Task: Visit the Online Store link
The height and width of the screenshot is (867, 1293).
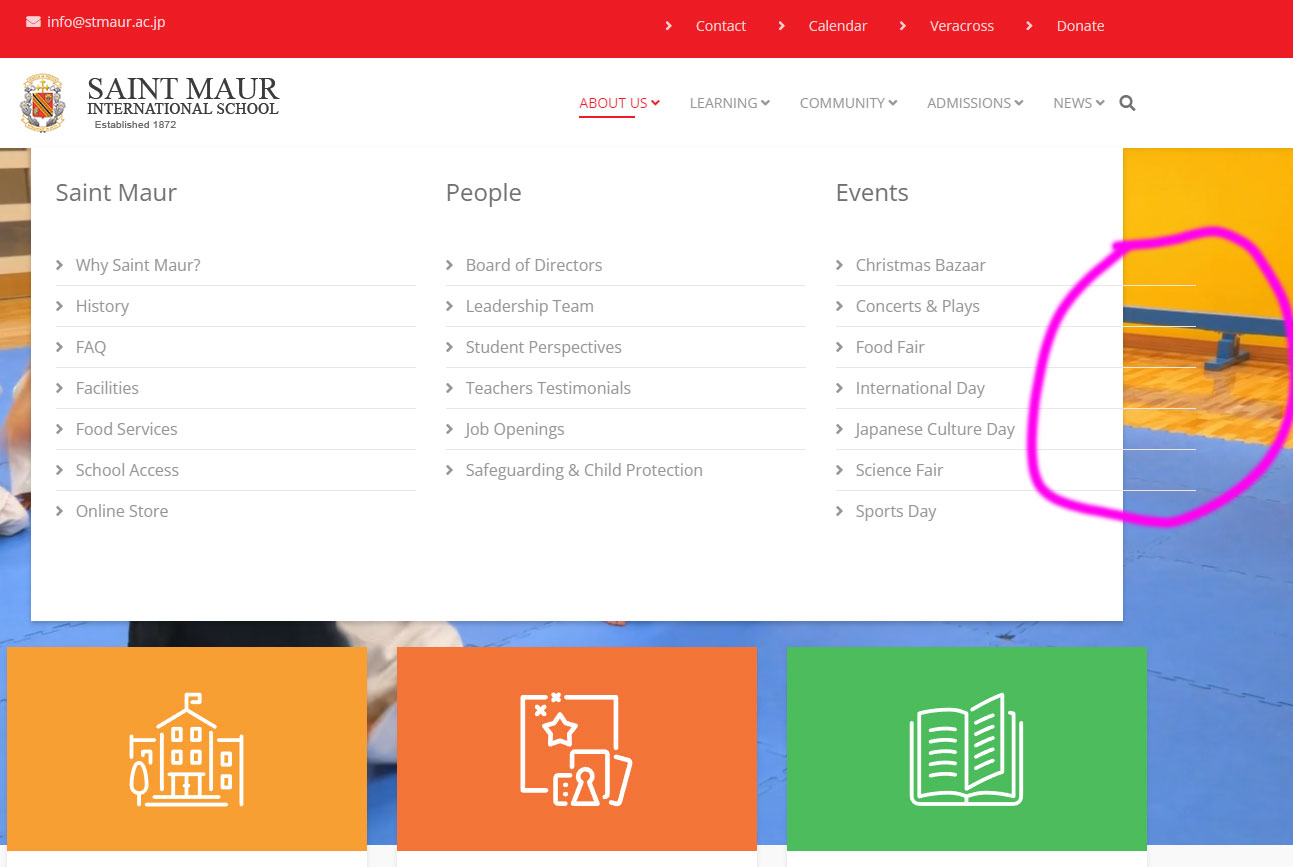Action: coord(122,511)
